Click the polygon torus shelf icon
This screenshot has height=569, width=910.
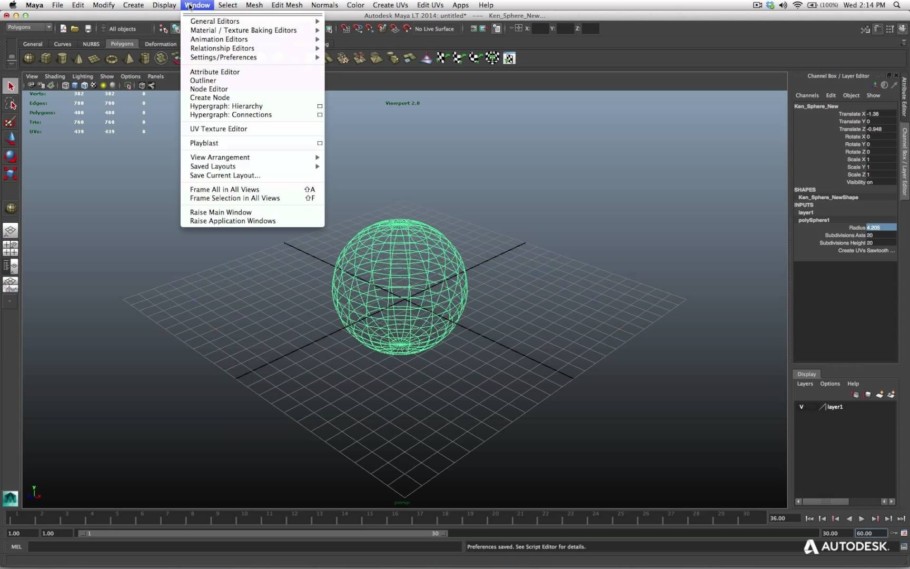(x=111, y=59)
